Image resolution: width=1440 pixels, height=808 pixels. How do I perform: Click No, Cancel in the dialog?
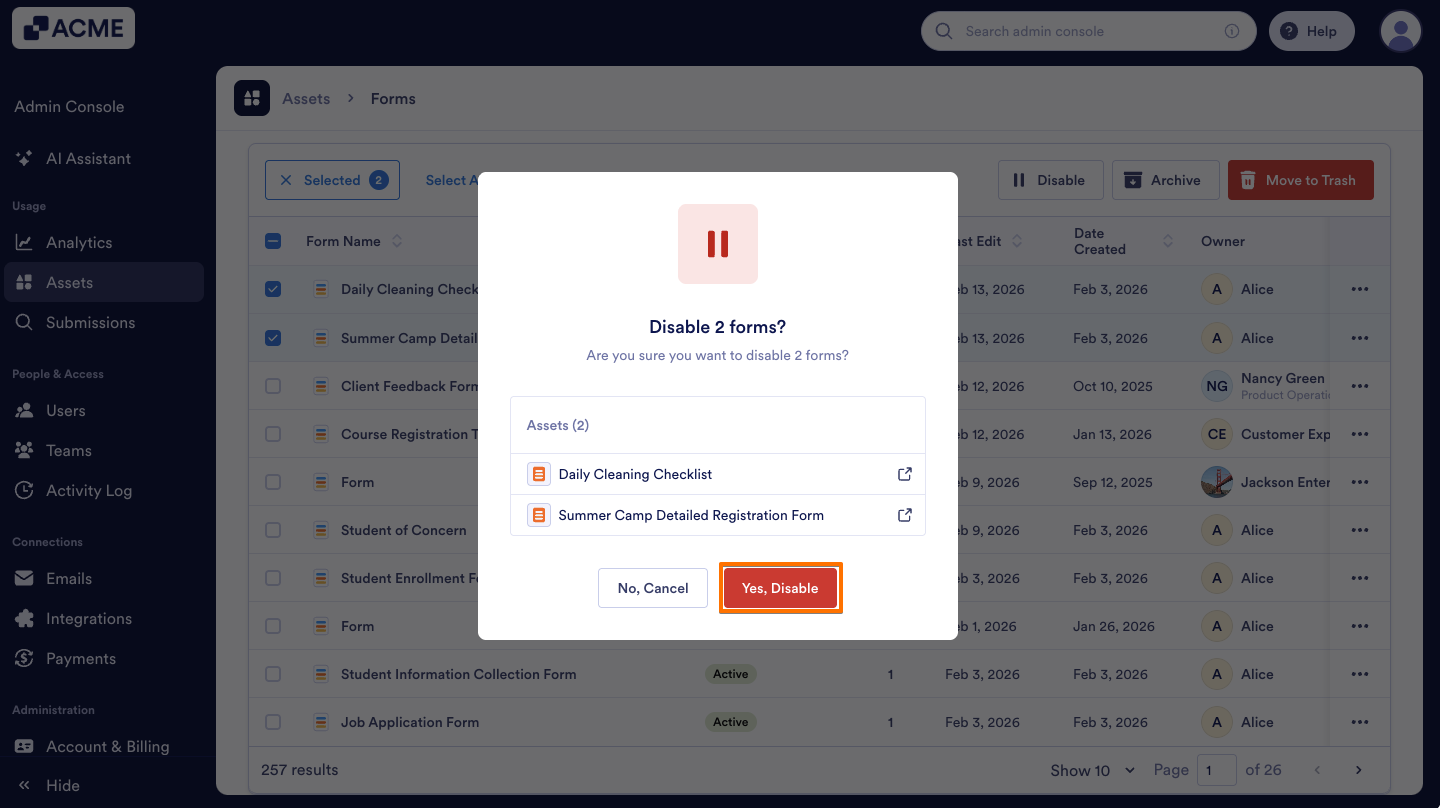653,588
